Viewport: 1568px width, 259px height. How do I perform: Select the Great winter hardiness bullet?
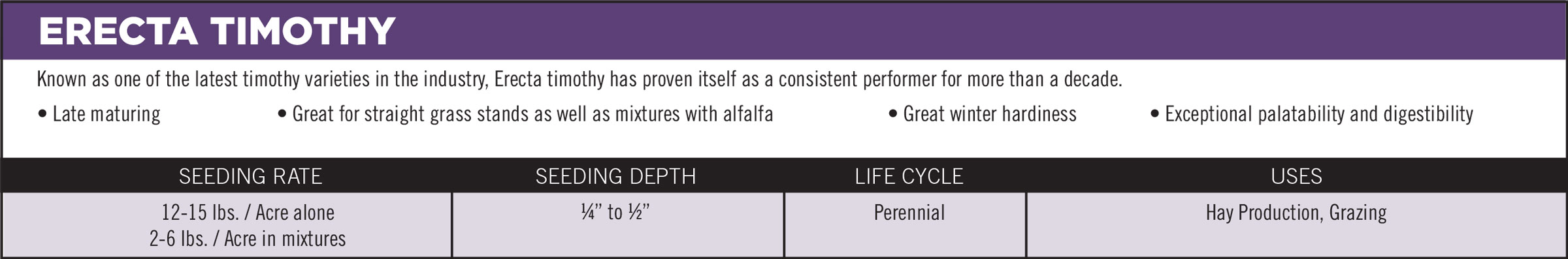click(x=983, y=114)
